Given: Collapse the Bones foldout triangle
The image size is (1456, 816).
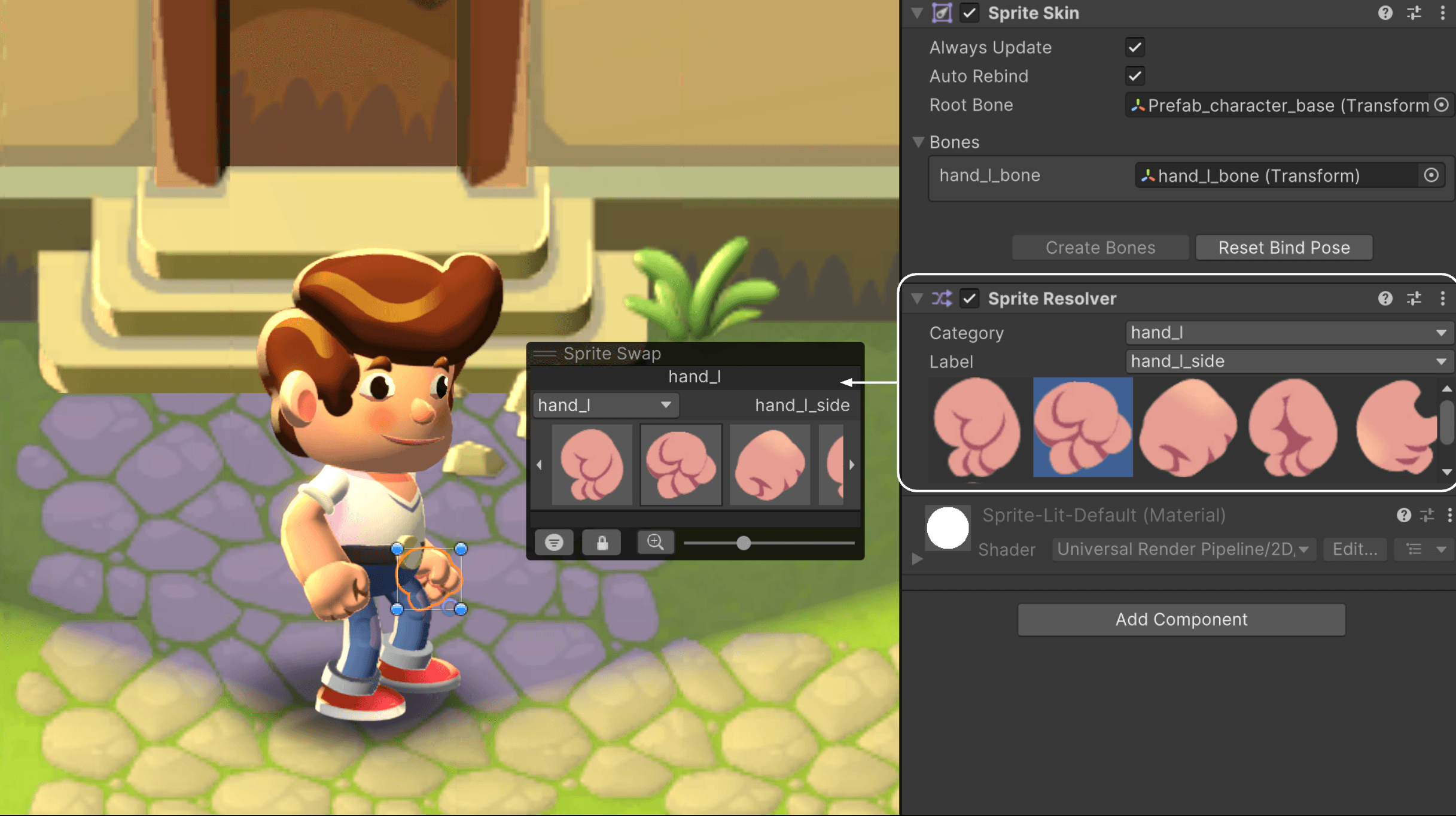Looking at the screenshot, I should tap(918, 142).
